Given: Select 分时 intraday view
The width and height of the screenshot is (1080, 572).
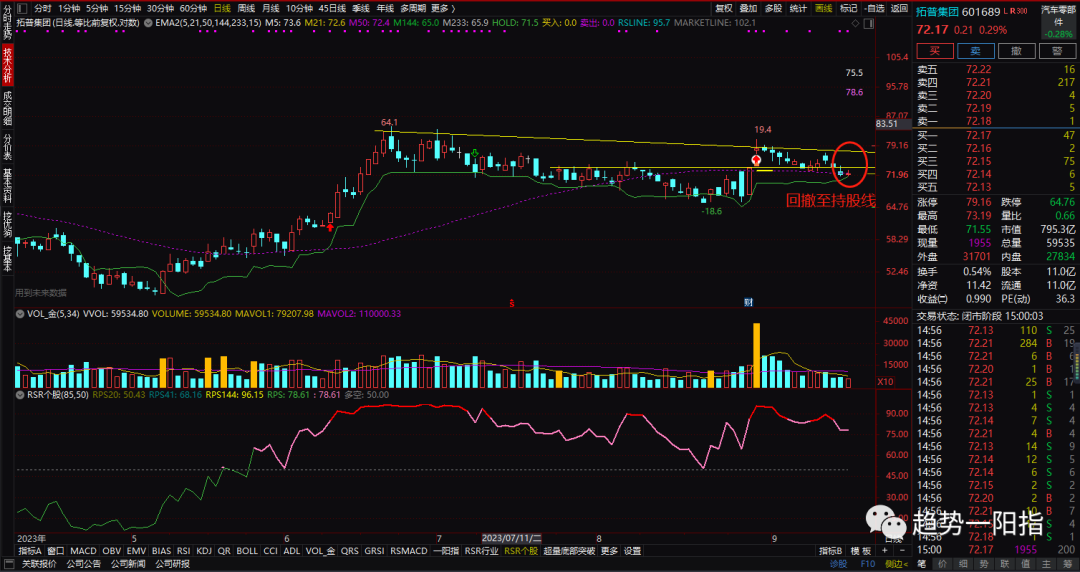Looking at the screenshot, I should pos(43,8).
